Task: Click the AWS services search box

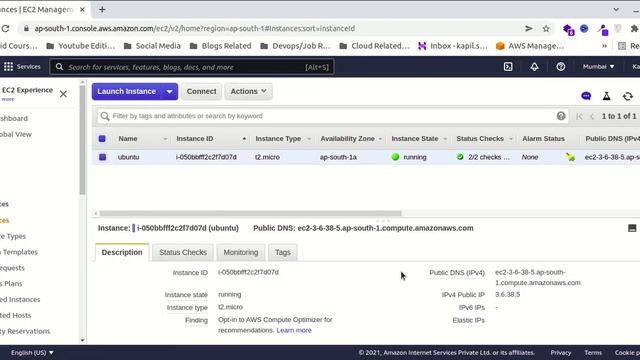Action: tap(192, 67)
